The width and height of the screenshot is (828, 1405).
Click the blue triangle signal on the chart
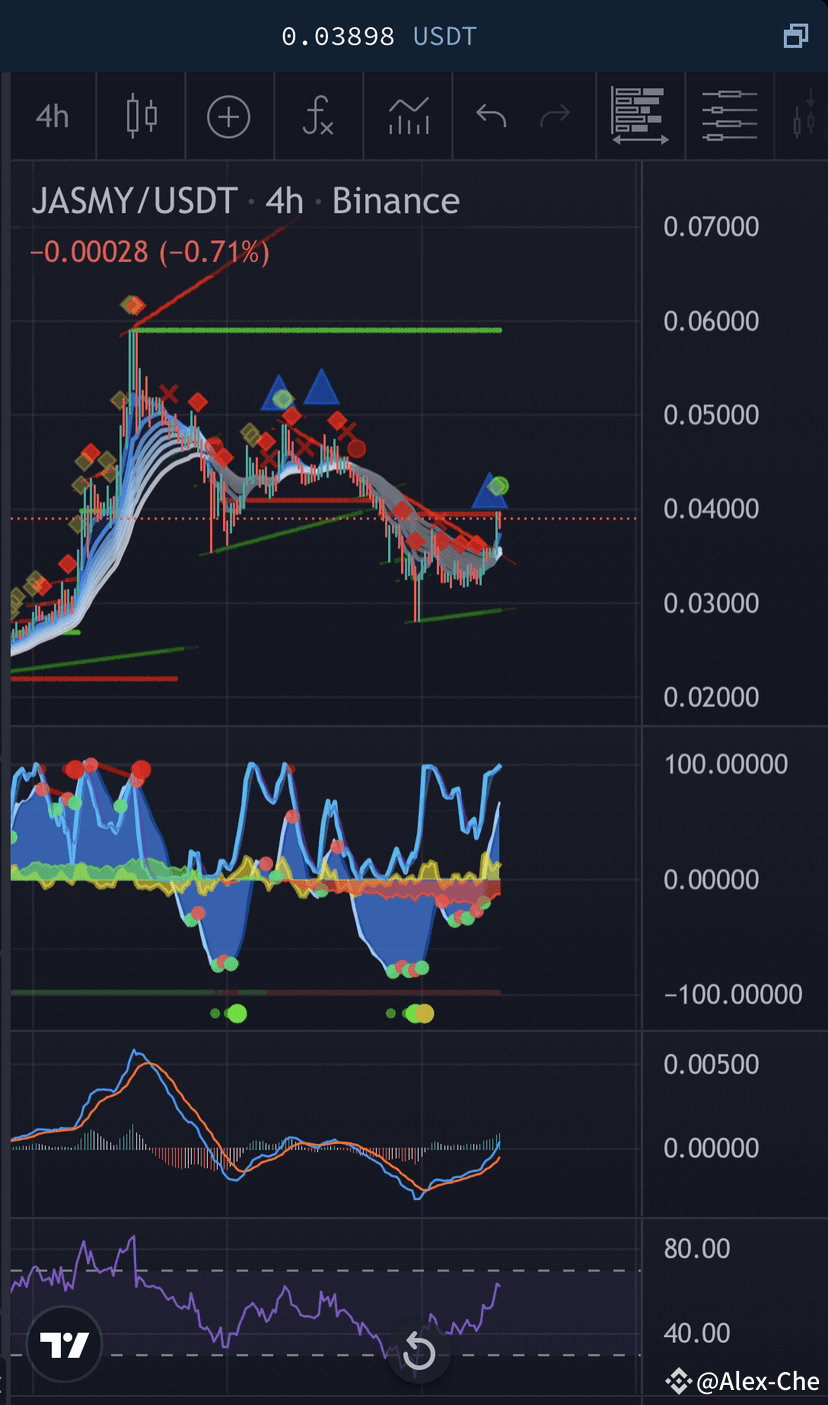pyautogui.click(x=322, y=390)
